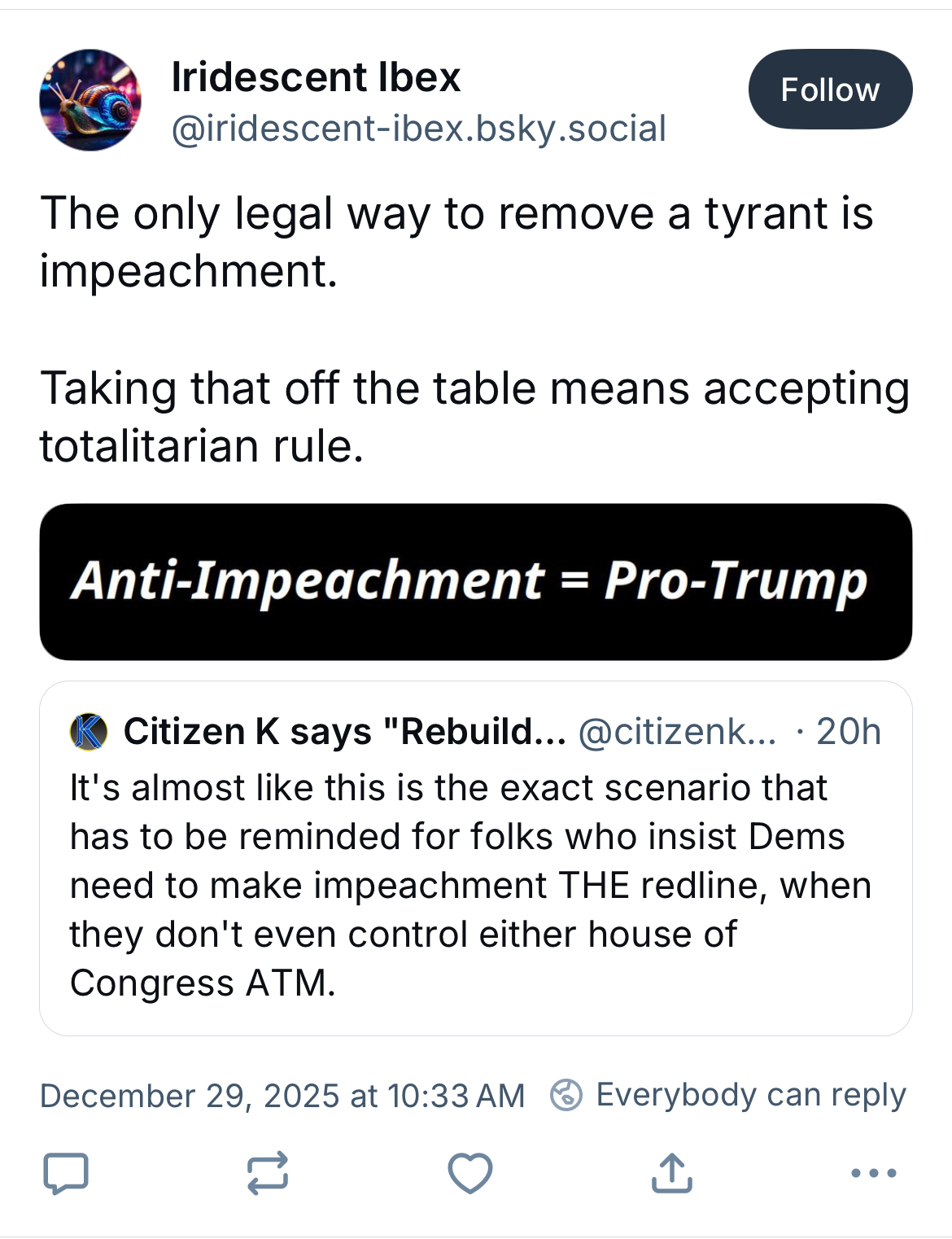952x1239 pixels.
Task: Click the Iridescent Ibex display name
Action: pyautogui.click(x=316, y=77)
